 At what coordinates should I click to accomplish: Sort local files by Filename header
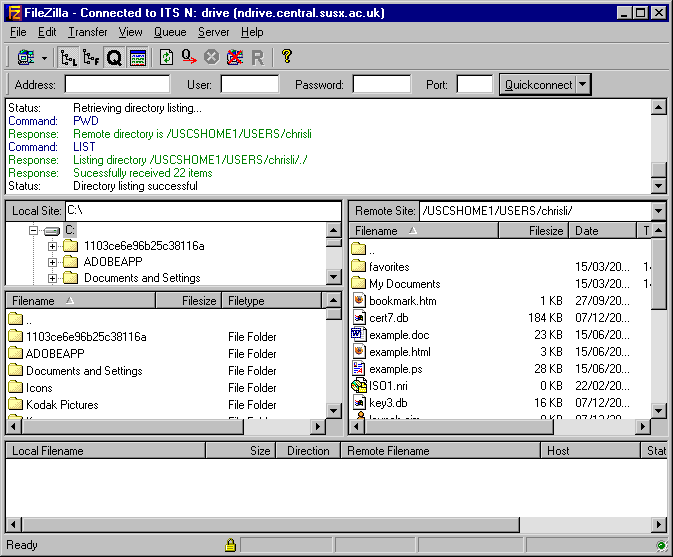(80, 300)
